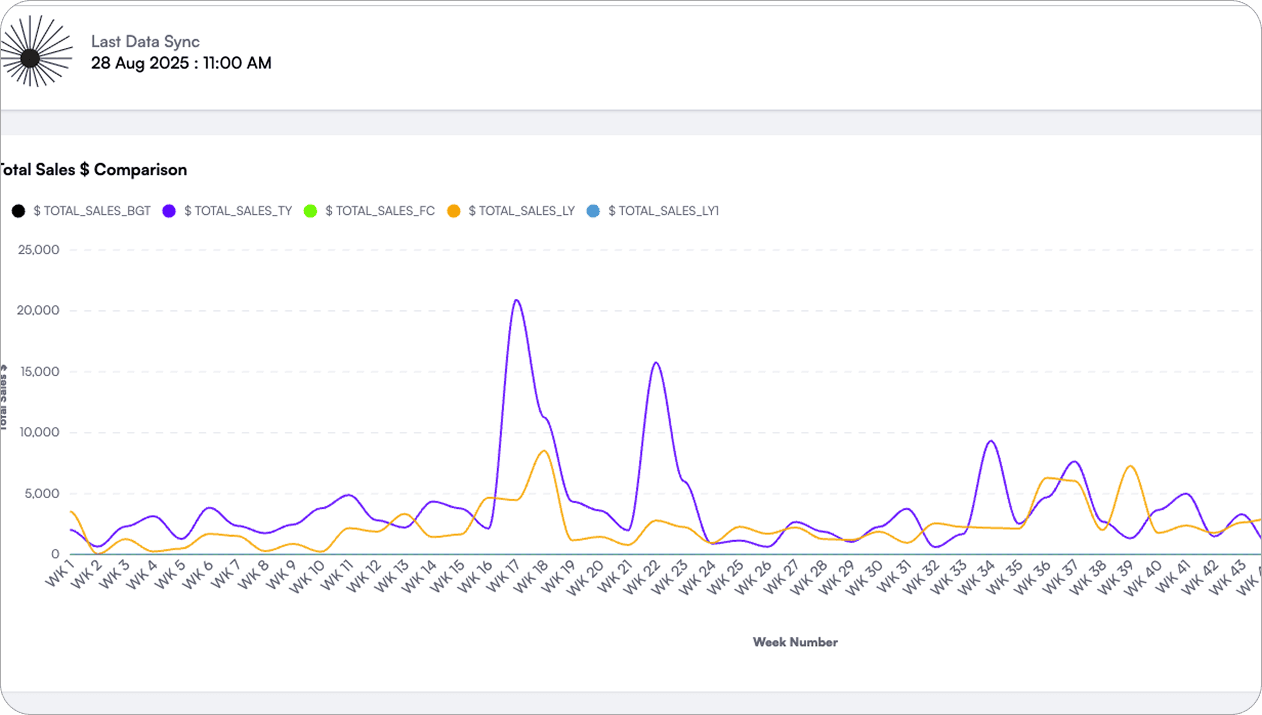This screenshot has height=715, width=1262.
Task: Toggle the $ TOTAL_SALES_BGT series label
Action: [91, 211]
